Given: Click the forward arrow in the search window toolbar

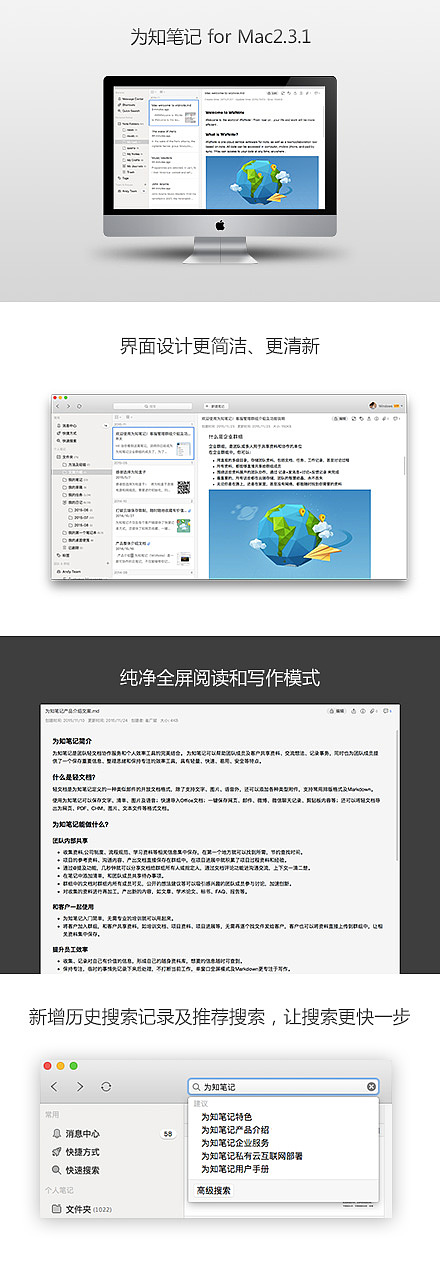Looking at the screenshot, I should pos(79,1086).
